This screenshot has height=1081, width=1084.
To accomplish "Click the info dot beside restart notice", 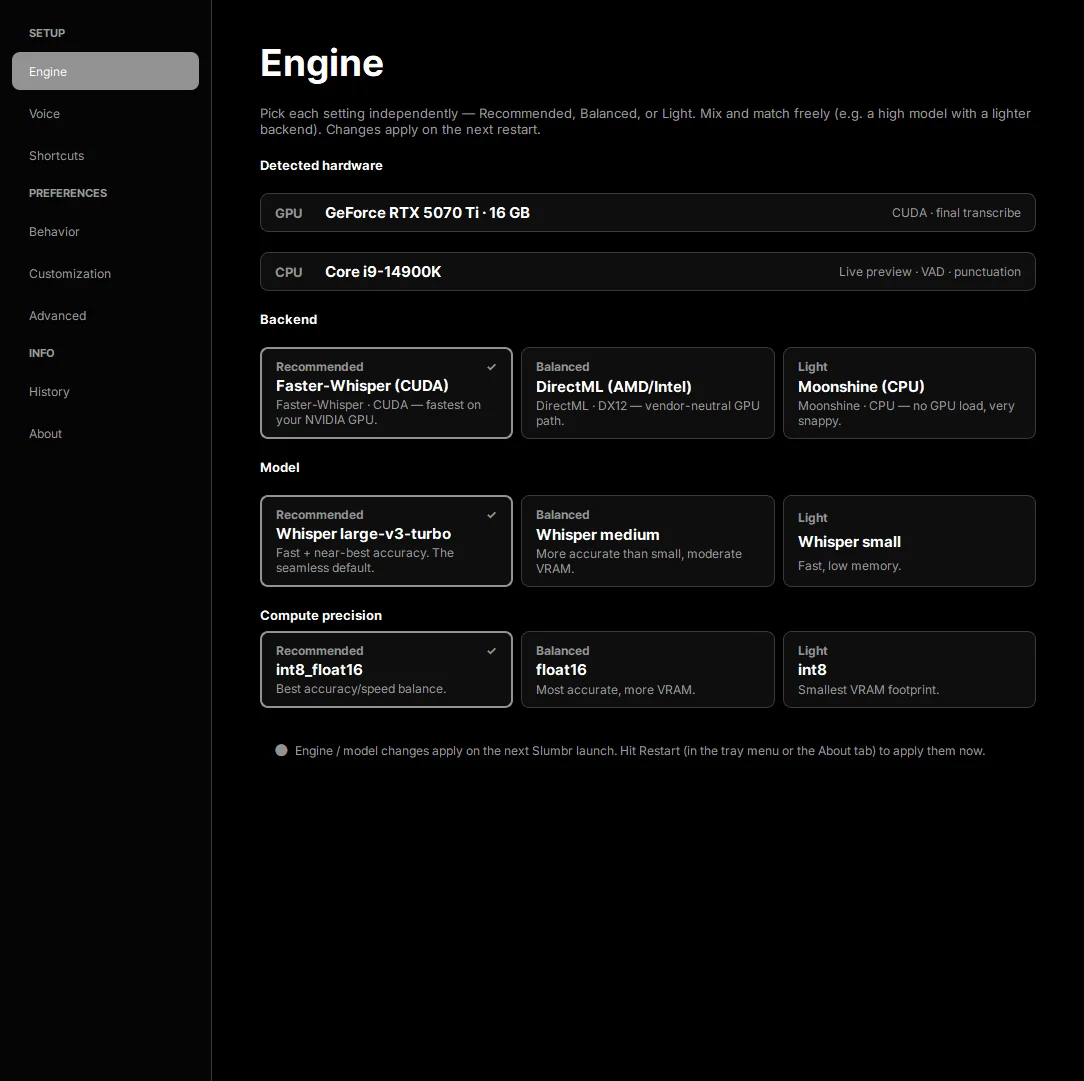I will click(x=281, y=750).
